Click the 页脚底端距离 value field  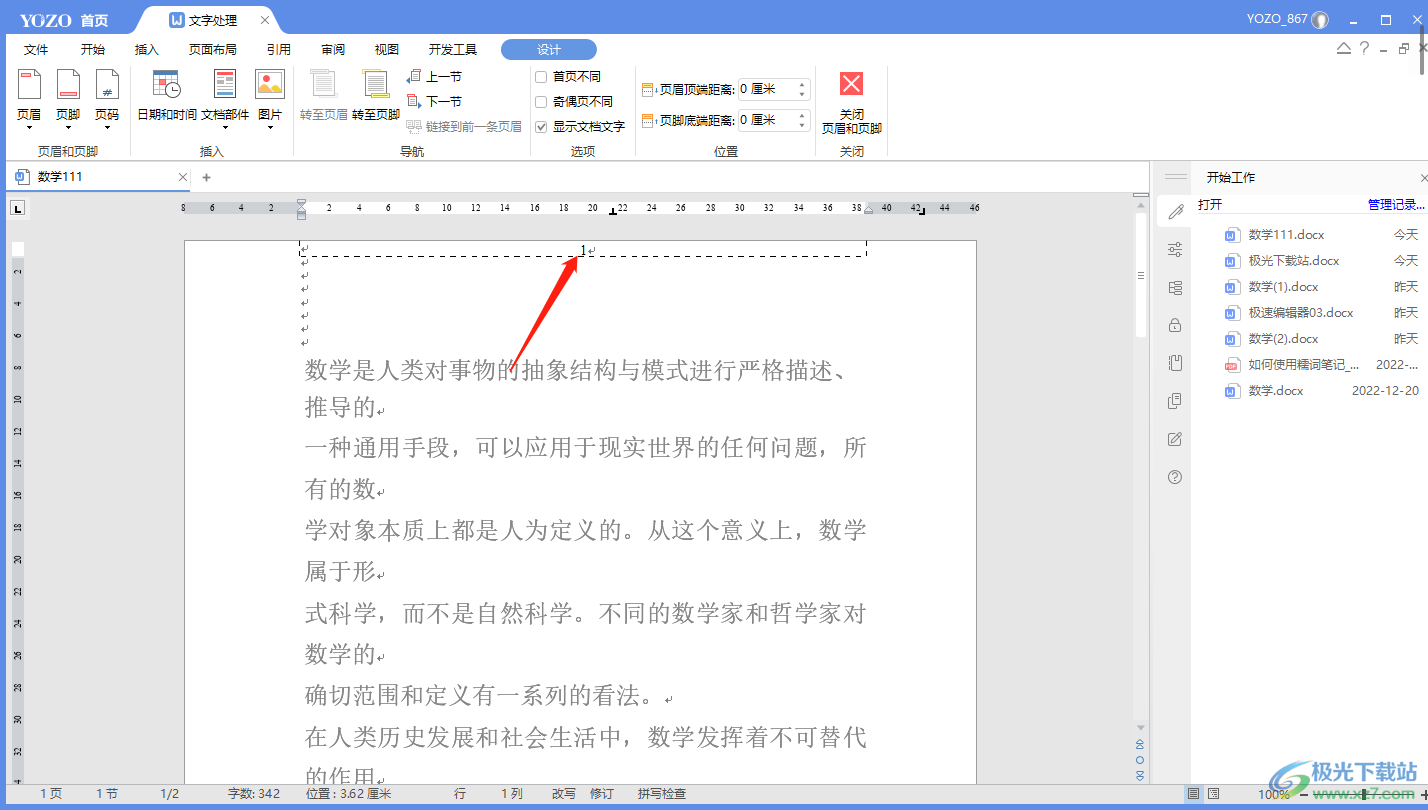pos(767,120)
